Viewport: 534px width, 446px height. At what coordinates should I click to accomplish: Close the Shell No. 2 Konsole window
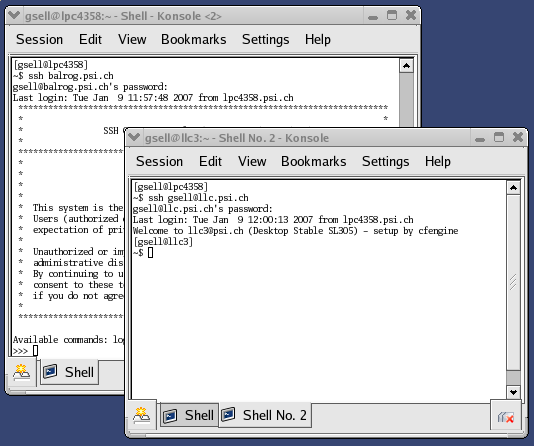(x=518, y=137)
